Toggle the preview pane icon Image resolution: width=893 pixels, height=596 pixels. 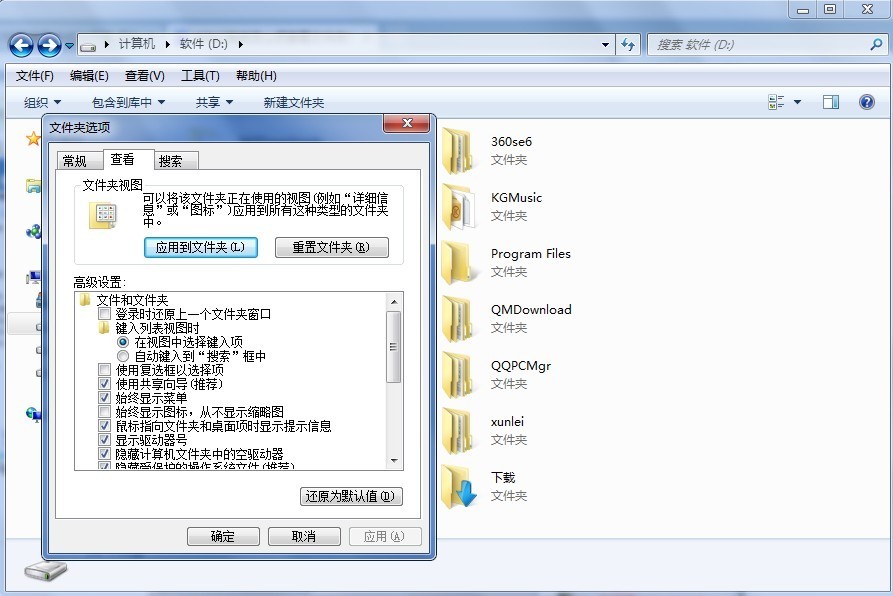coord(830,102)
